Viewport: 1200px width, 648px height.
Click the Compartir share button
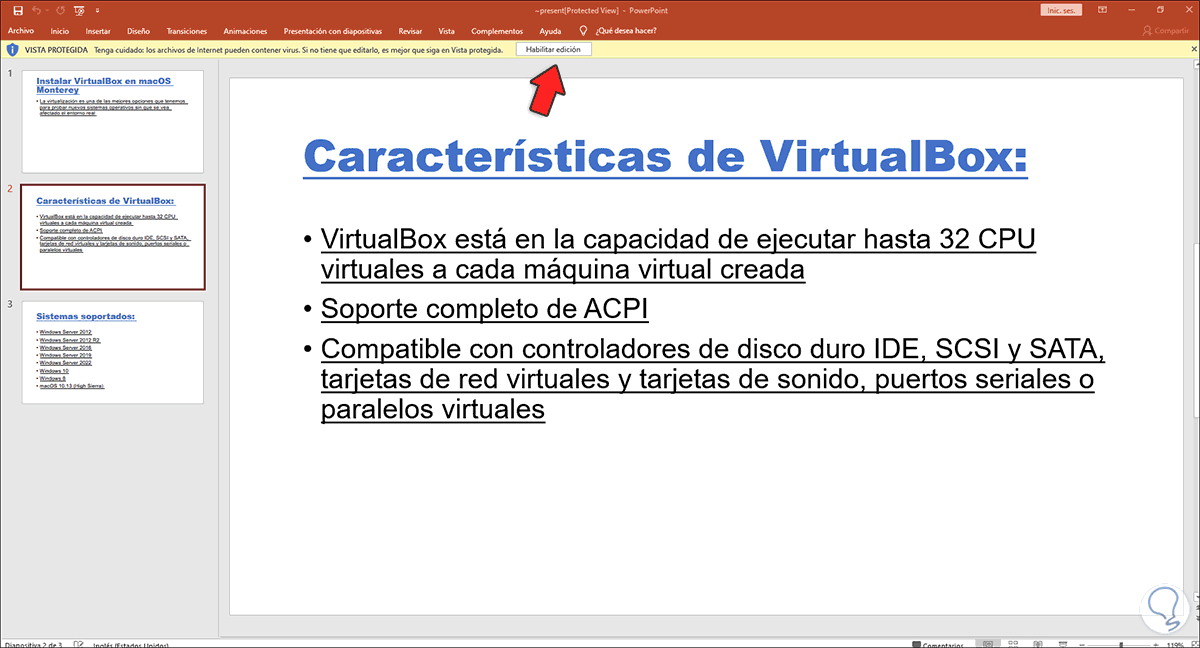(1165, 31)
